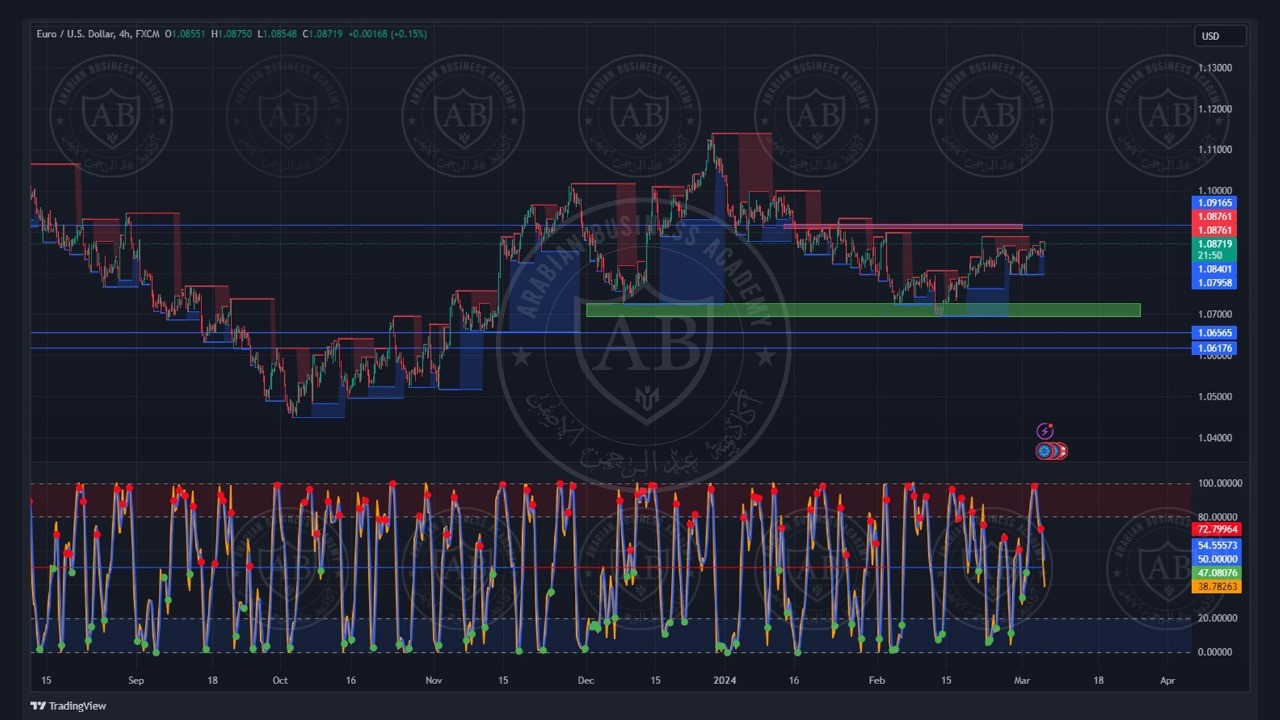1280x720 pixels.
Task: Click the high value H1.08750 in header
Action: (x=231, y=34)
